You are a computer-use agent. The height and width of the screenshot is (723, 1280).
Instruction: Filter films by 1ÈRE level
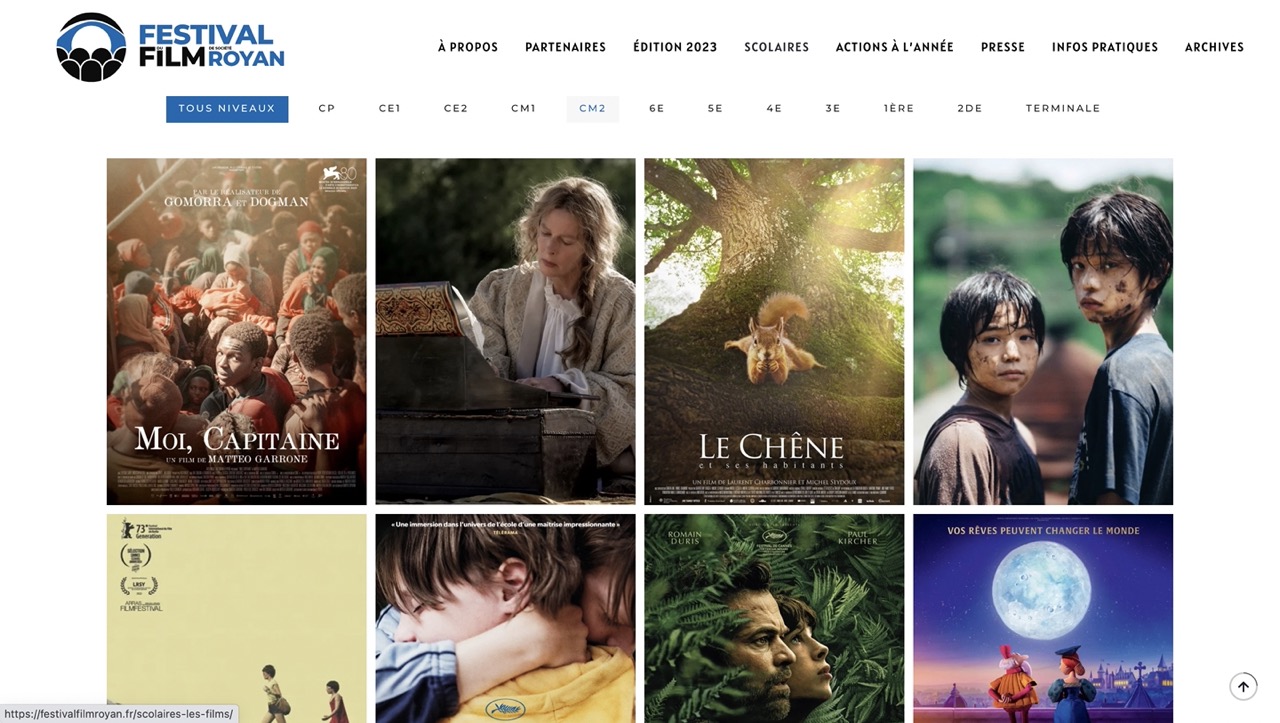pyautogui.click(x=899, y=109)
